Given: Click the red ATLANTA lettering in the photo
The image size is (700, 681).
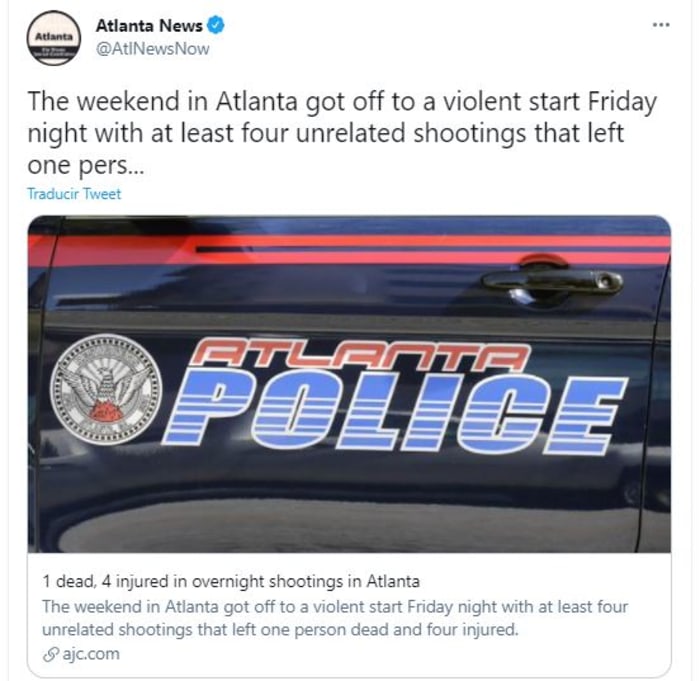Looking at the screenshot, I should [x=359, y=355].
